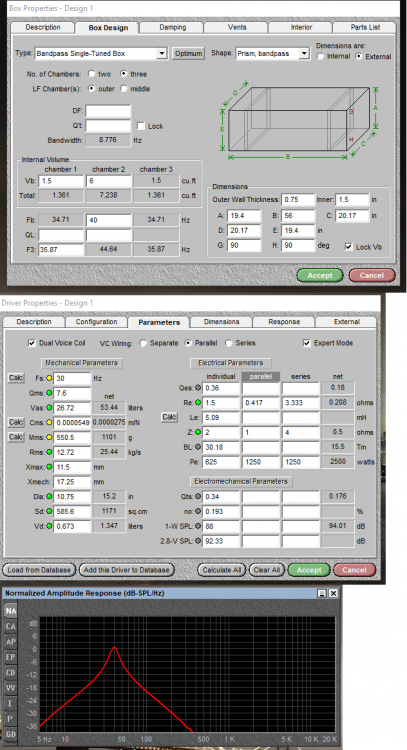Click Add this Driver to Database
The width and height of the screenshot is (407, 750).
[126, 570]
